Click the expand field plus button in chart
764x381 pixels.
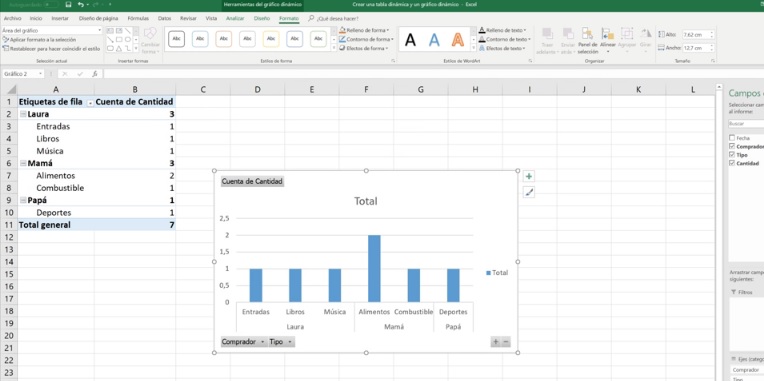(496, 342)
